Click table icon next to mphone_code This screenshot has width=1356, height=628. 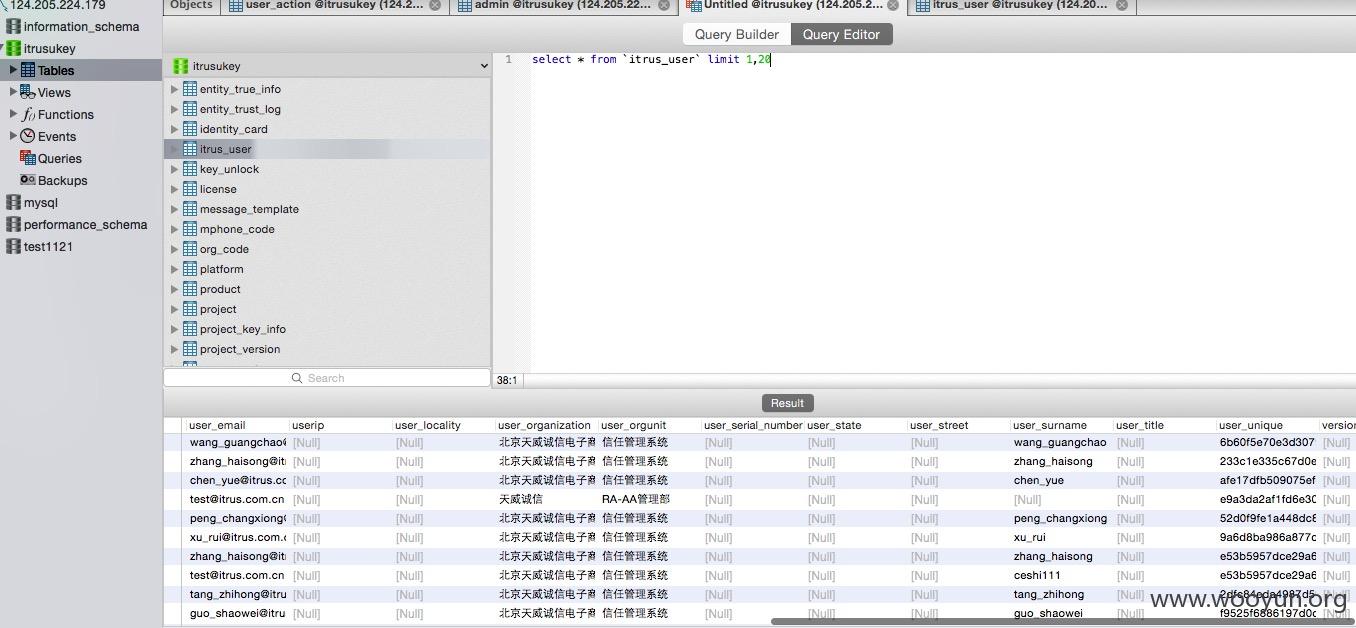190,229
